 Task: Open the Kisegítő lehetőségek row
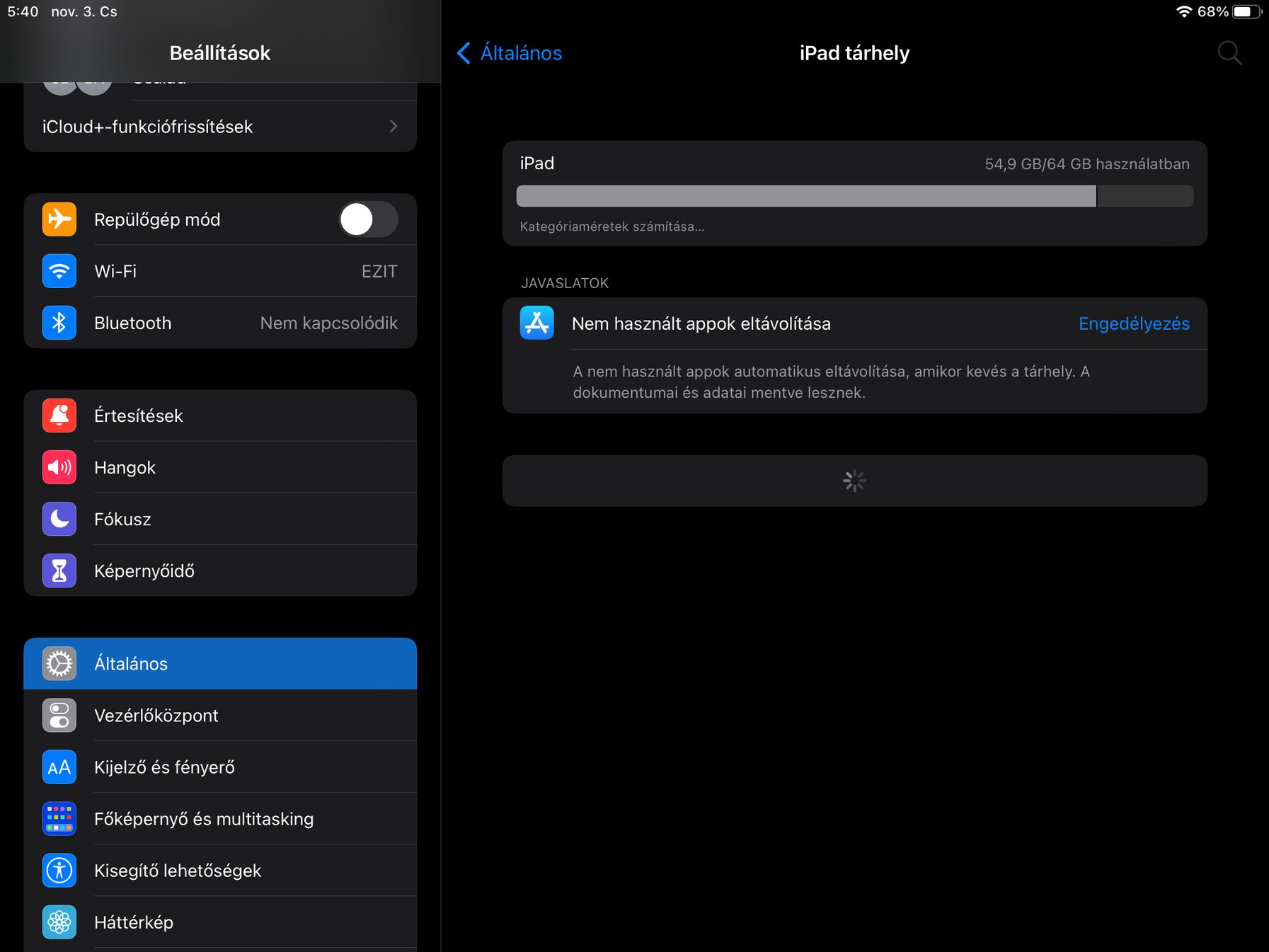coord(220,870)
